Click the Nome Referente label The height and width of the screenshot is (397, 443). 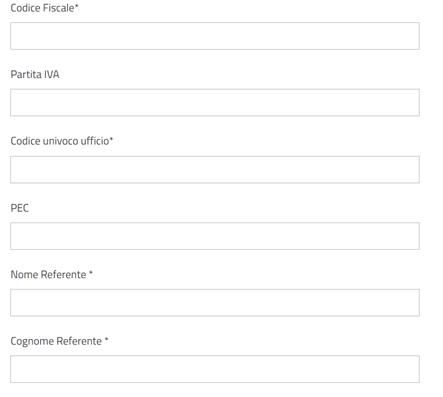(x=48, y=275)
